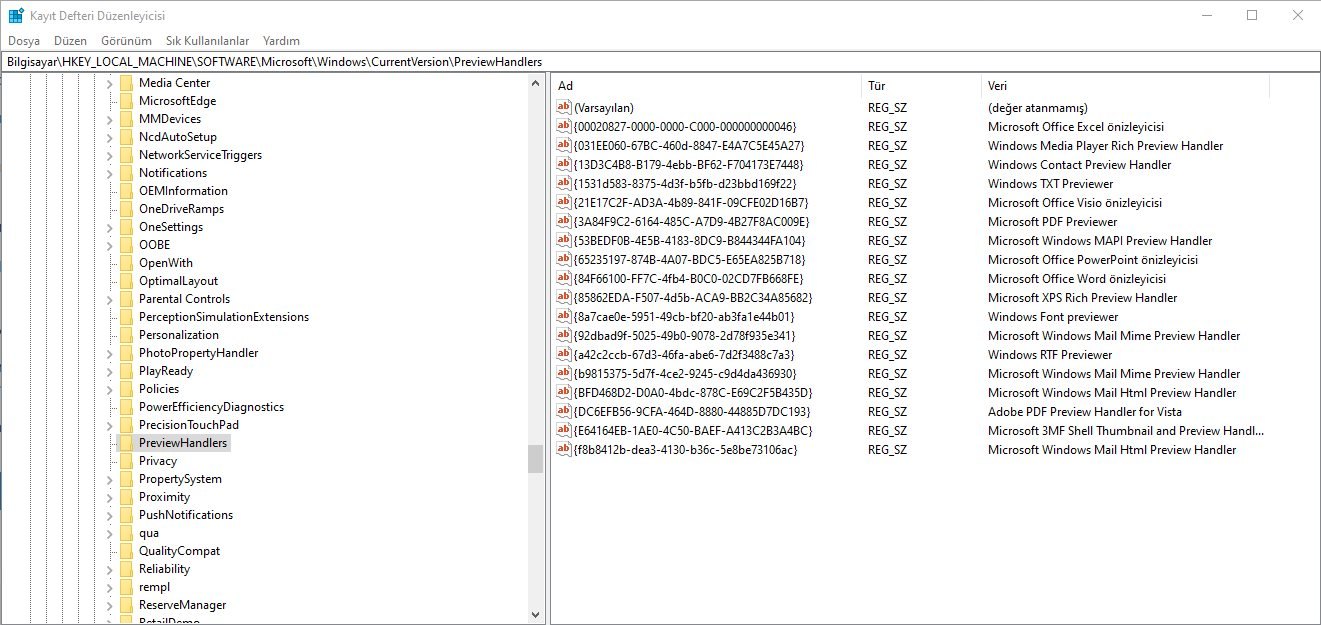Screen dimensions: 1321x625
Task: Click string icon of {1531d583-8375-4d3f-b5fb-d23bbd169f22}
Action: (x=564, y=183)
